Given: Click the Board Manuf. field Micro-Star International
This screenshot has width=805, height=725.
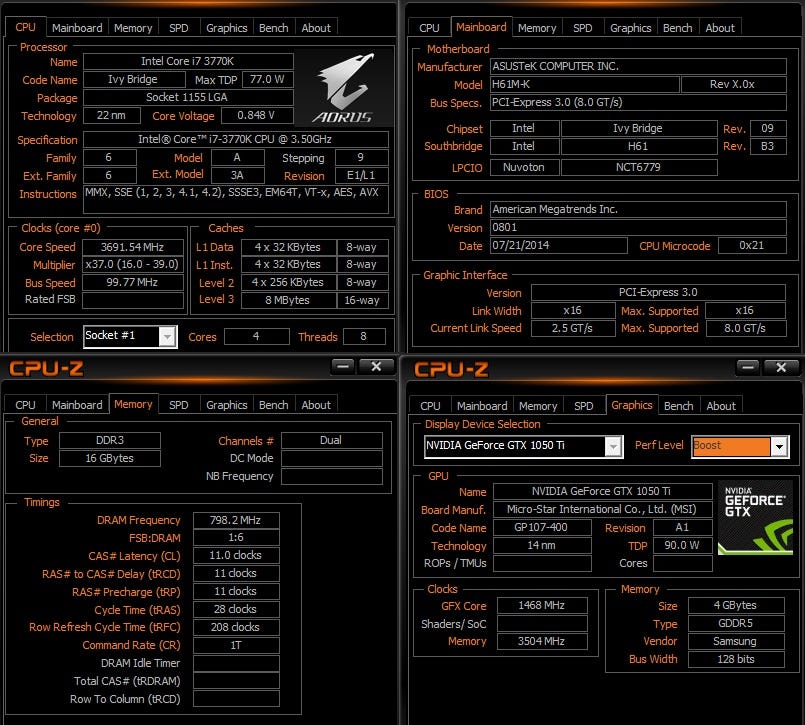Looking at the screenshot, I should click(x=603, y=509).
